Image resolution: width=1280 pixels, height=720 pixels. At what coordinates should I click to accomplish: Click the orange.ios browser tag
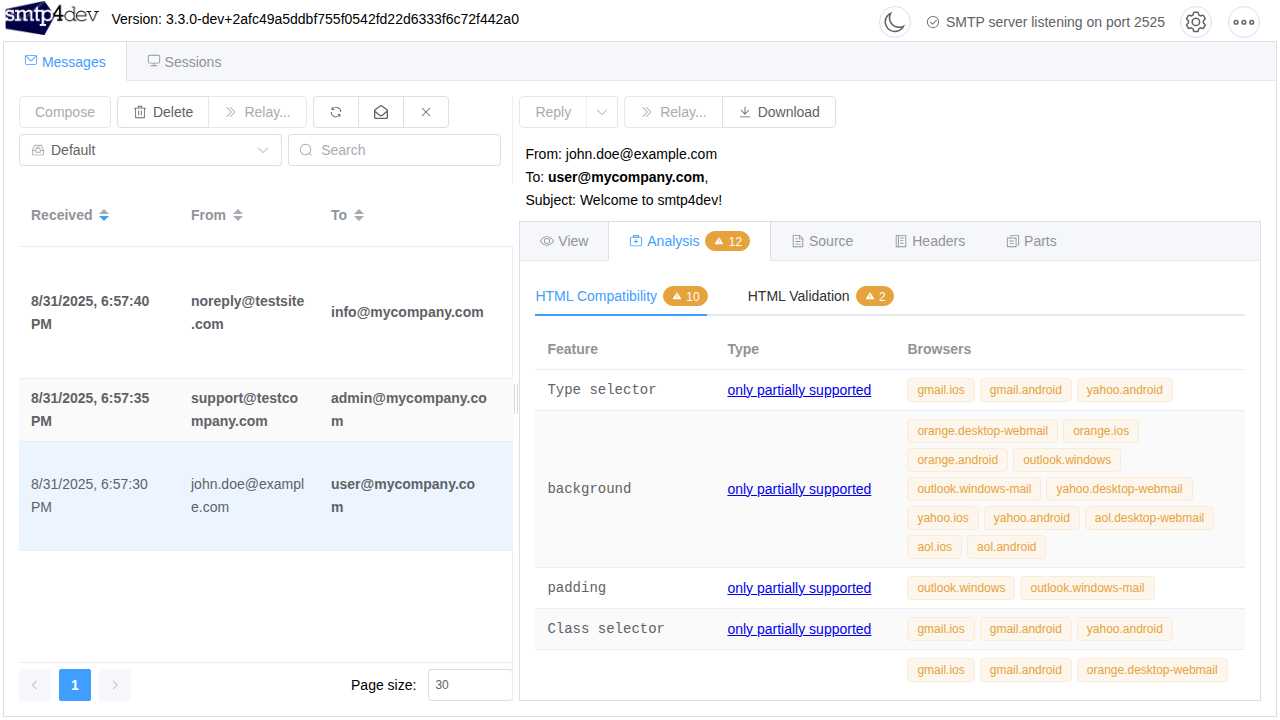1101,431
